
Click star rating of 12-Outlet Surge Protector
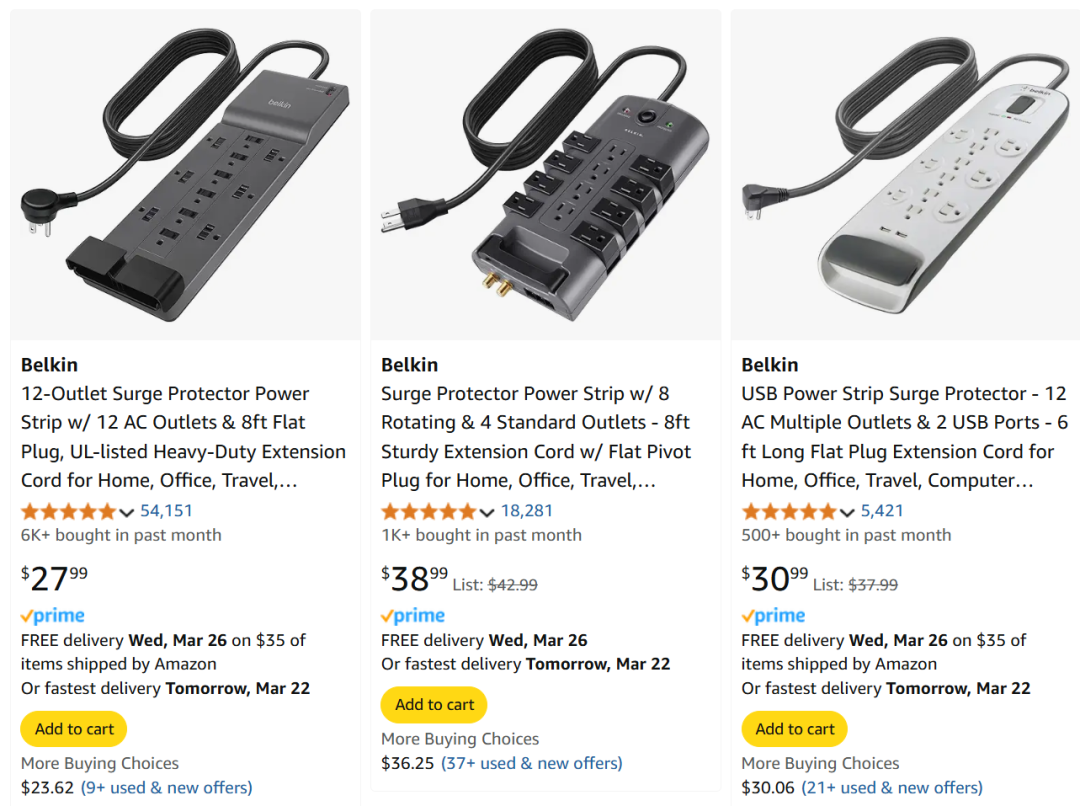[x=68, y=511]
